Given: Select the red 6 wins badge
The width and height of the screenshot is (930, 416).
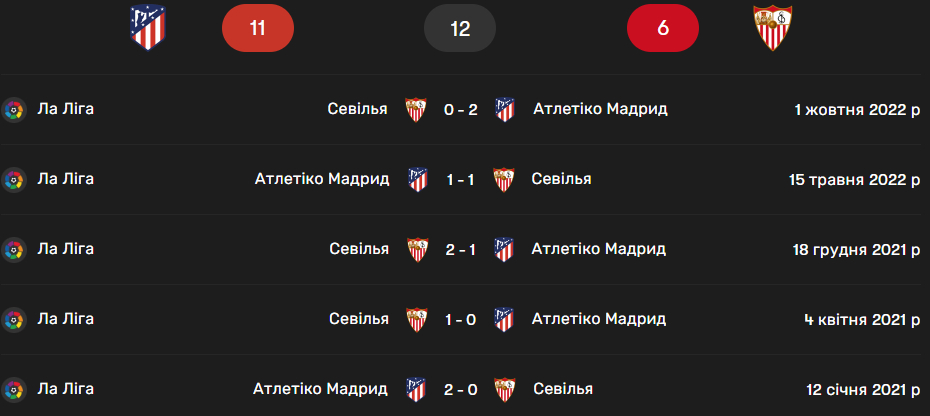Looking at the screenshot, I should click(663, 29).
